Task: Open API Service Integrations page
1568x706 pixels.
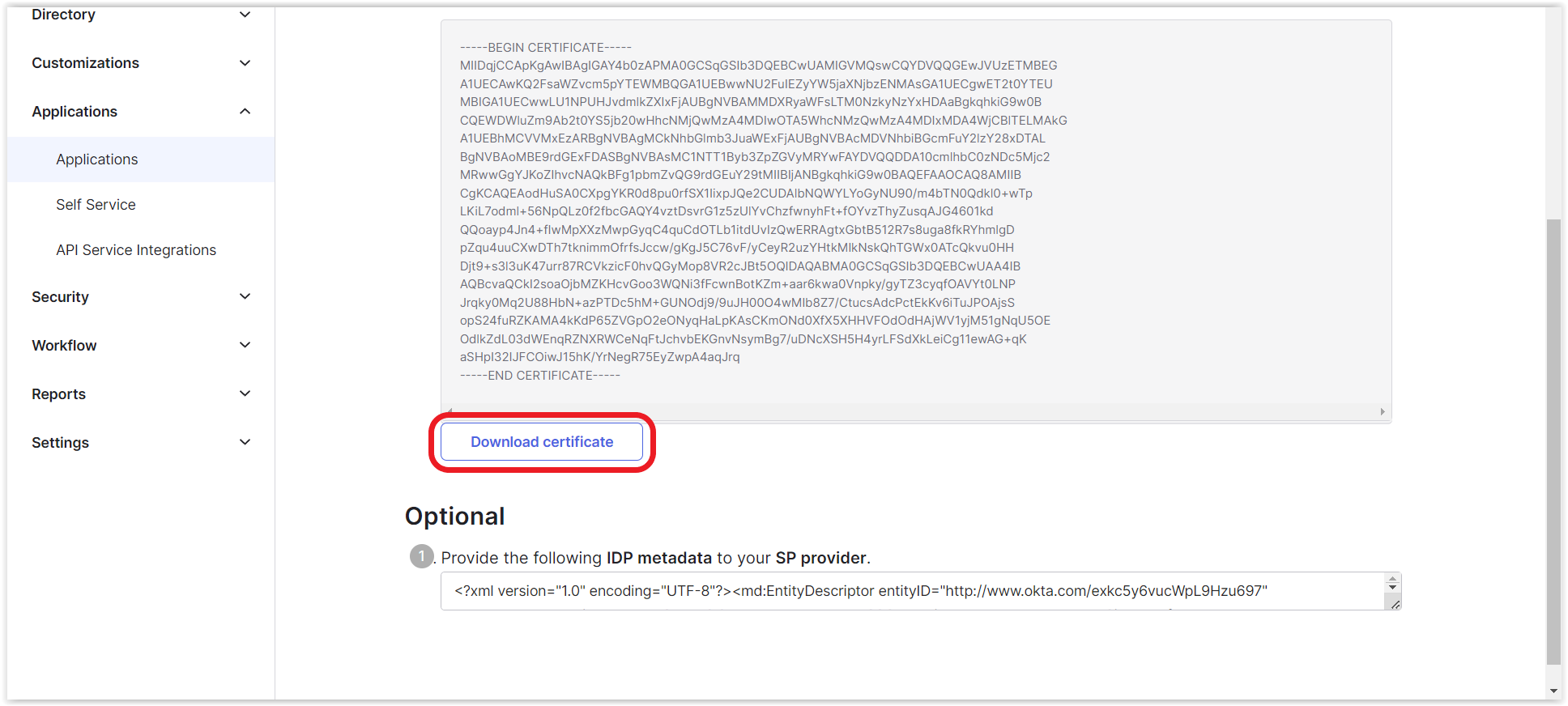Action: point(136,250)
